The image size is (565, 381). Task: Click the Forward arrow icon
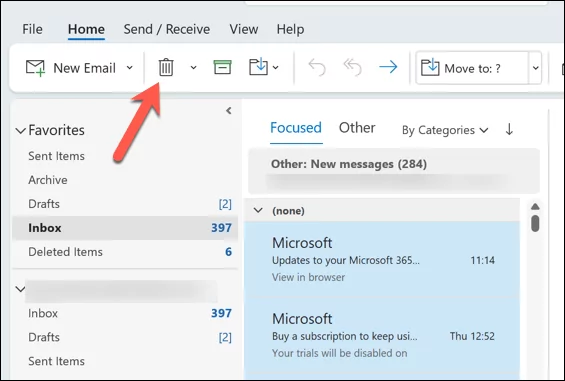click(x=388, y=67)
